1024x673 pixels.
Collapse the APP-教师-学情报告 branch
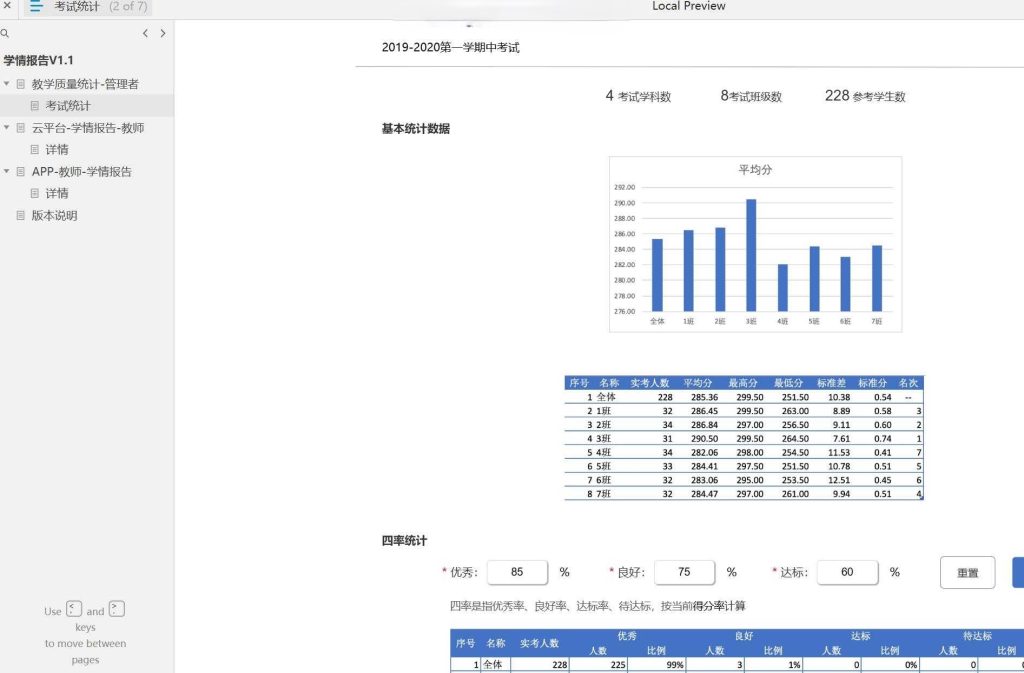tap(8, 171)
